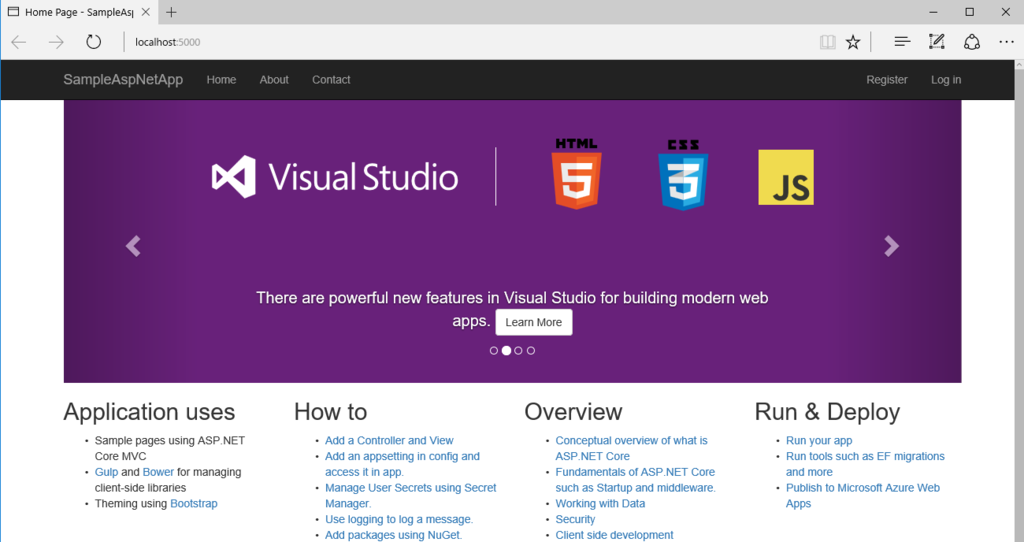Close the Home Page tab
Viewport: 1024px width, 542px height.
click(146, 12)
